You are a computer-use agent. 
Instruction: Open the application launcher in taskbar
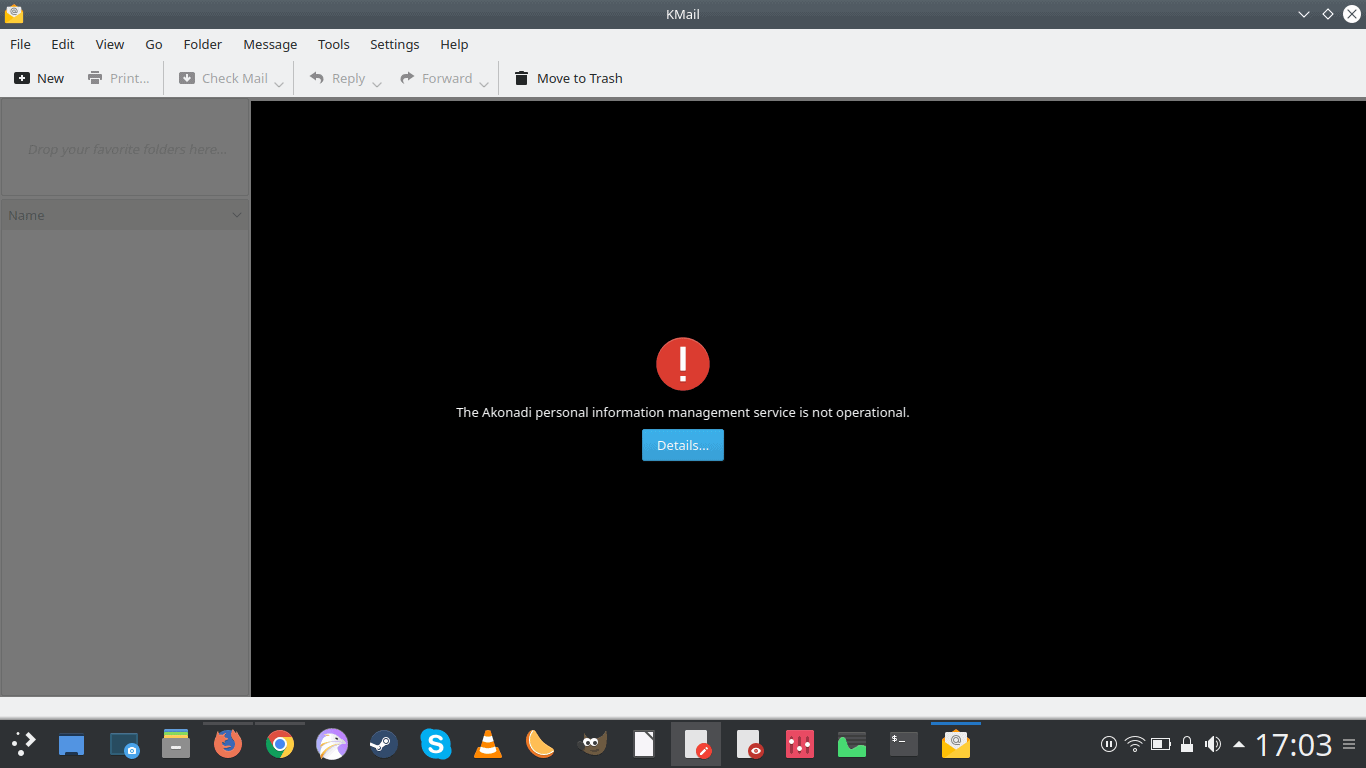[23, 744]
